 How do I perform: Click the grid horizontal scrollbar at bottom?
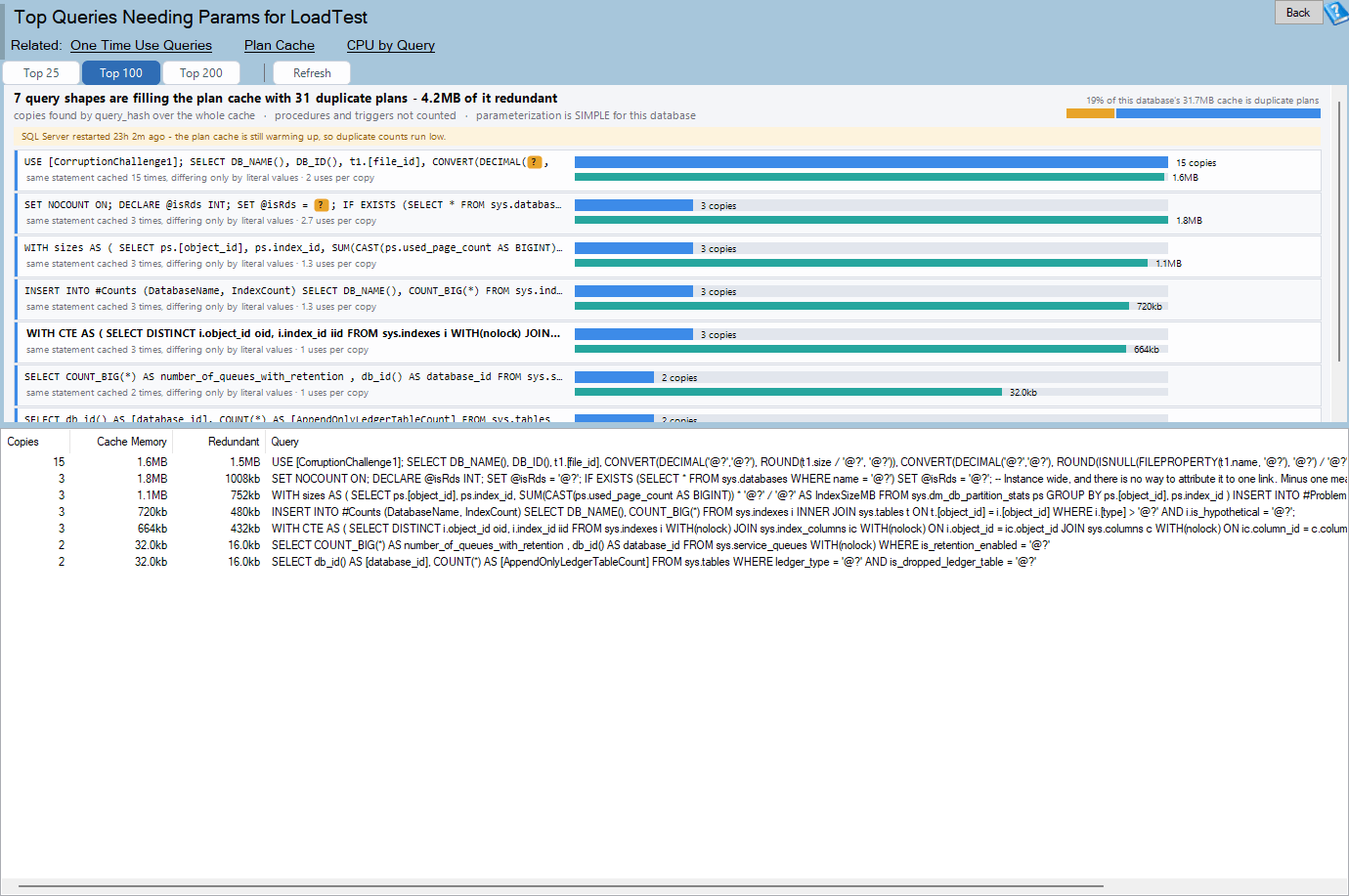pos(561,886)
